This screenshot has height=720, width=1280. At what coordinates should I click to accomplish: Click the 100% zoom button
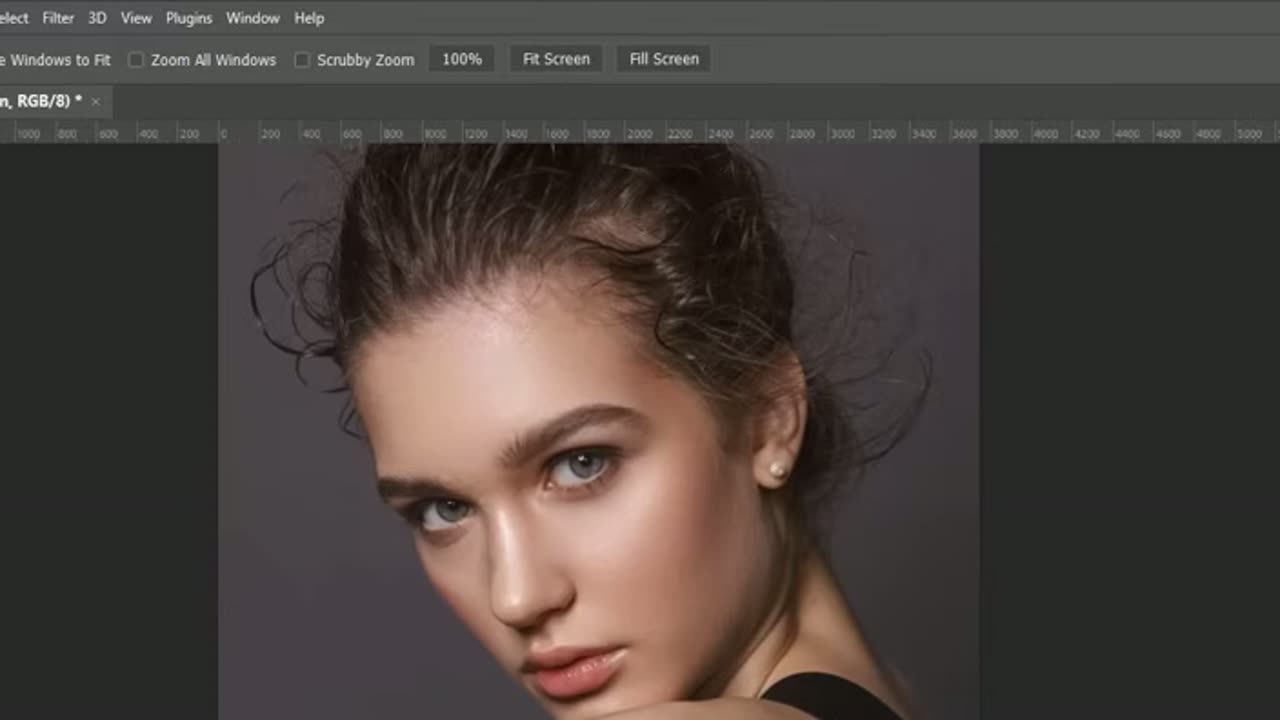click(462, 59)
